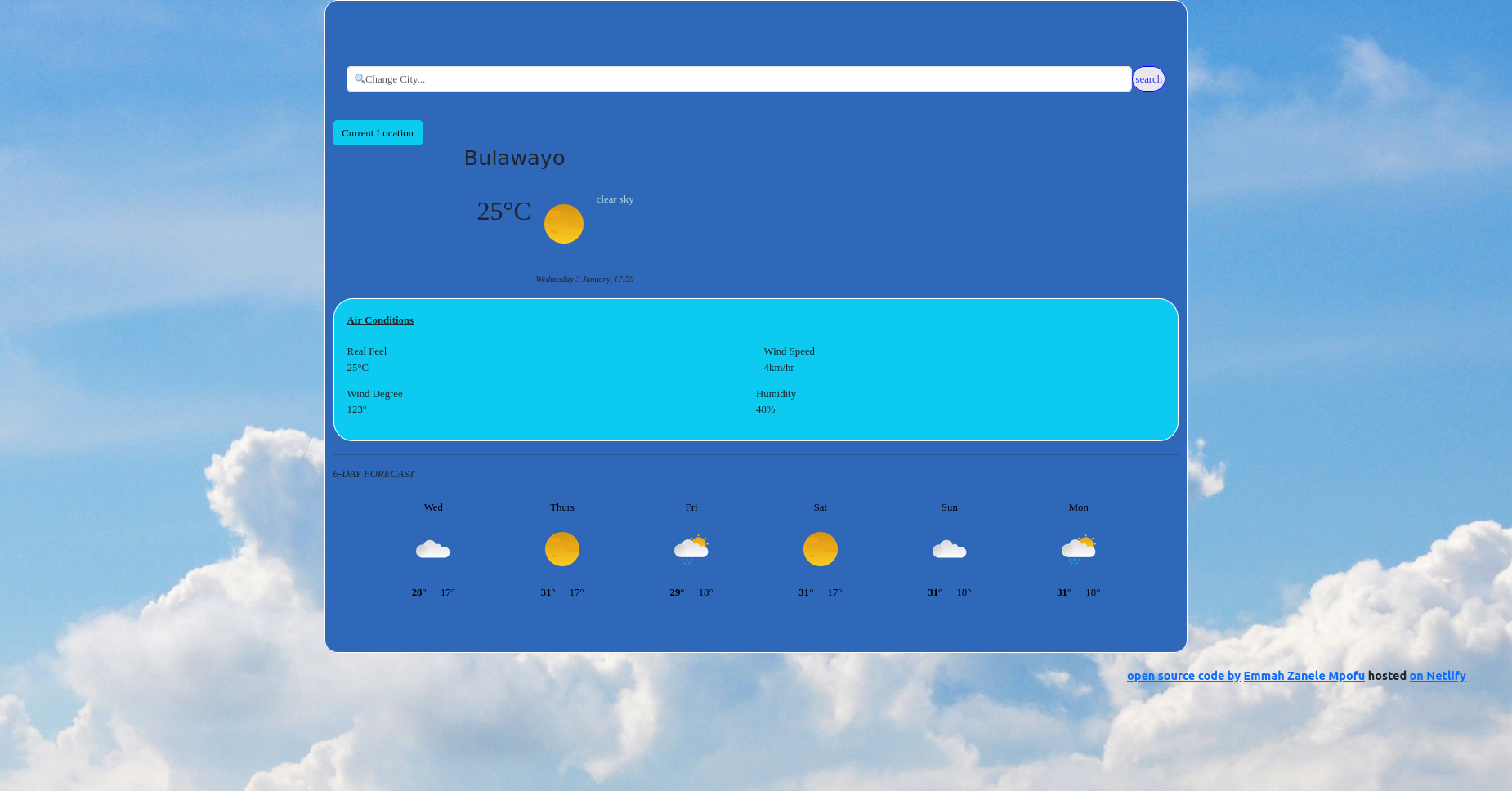Click the clear sky description text
1512x791 pixels.
click(x=615, y=199)
